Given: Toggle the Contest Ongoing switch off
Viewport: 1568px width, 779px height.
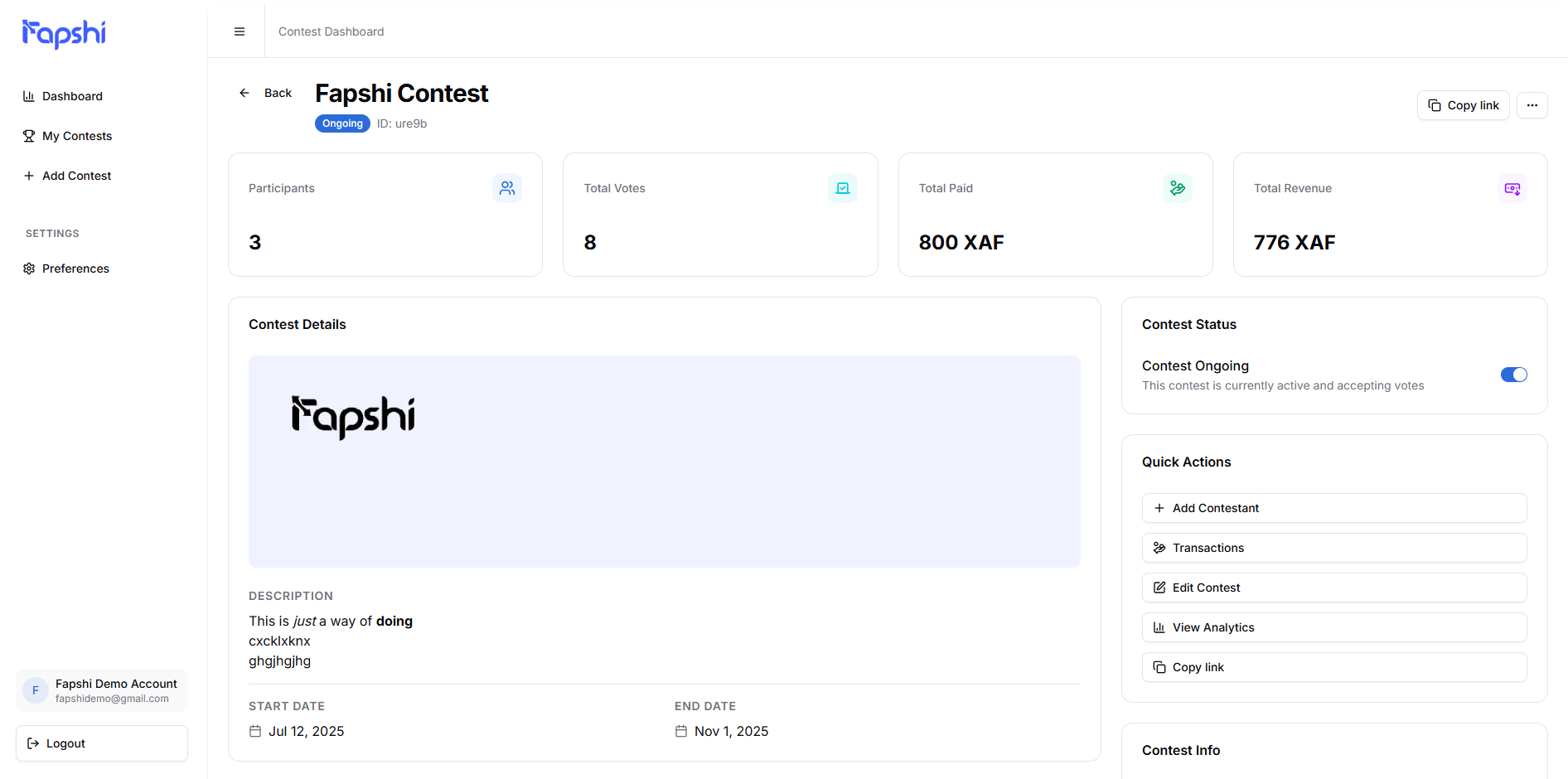Looking at the screenshot, I should (x=1513, y=375).
